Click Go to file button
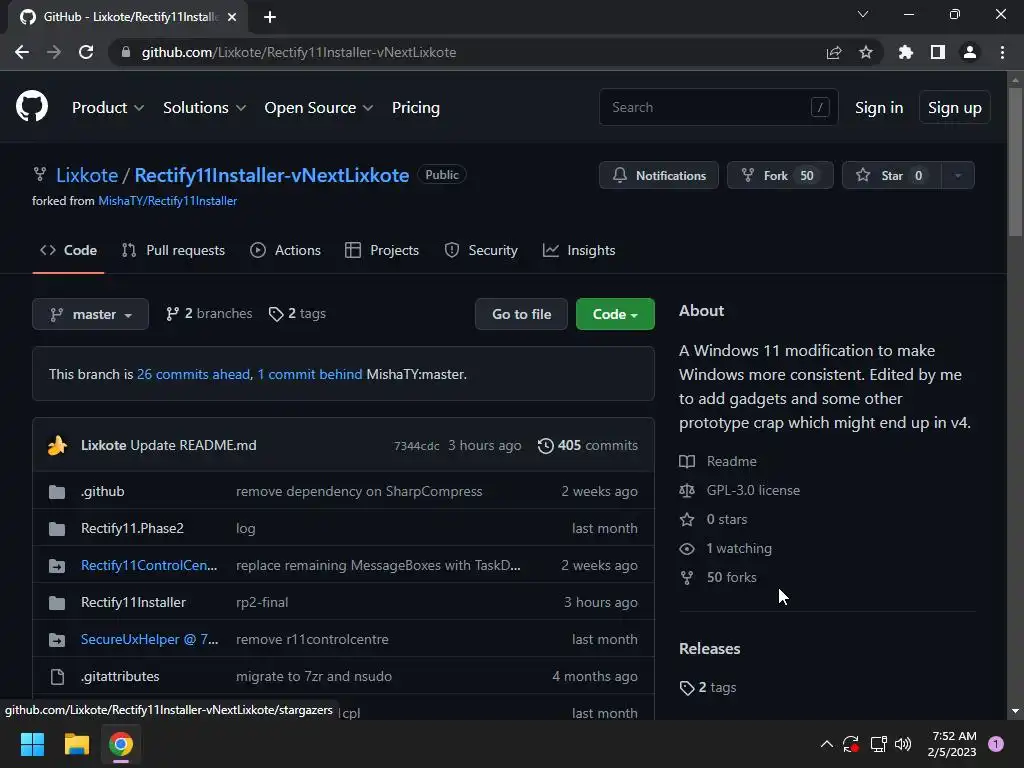1024x768 pixels. coord(521,314)
